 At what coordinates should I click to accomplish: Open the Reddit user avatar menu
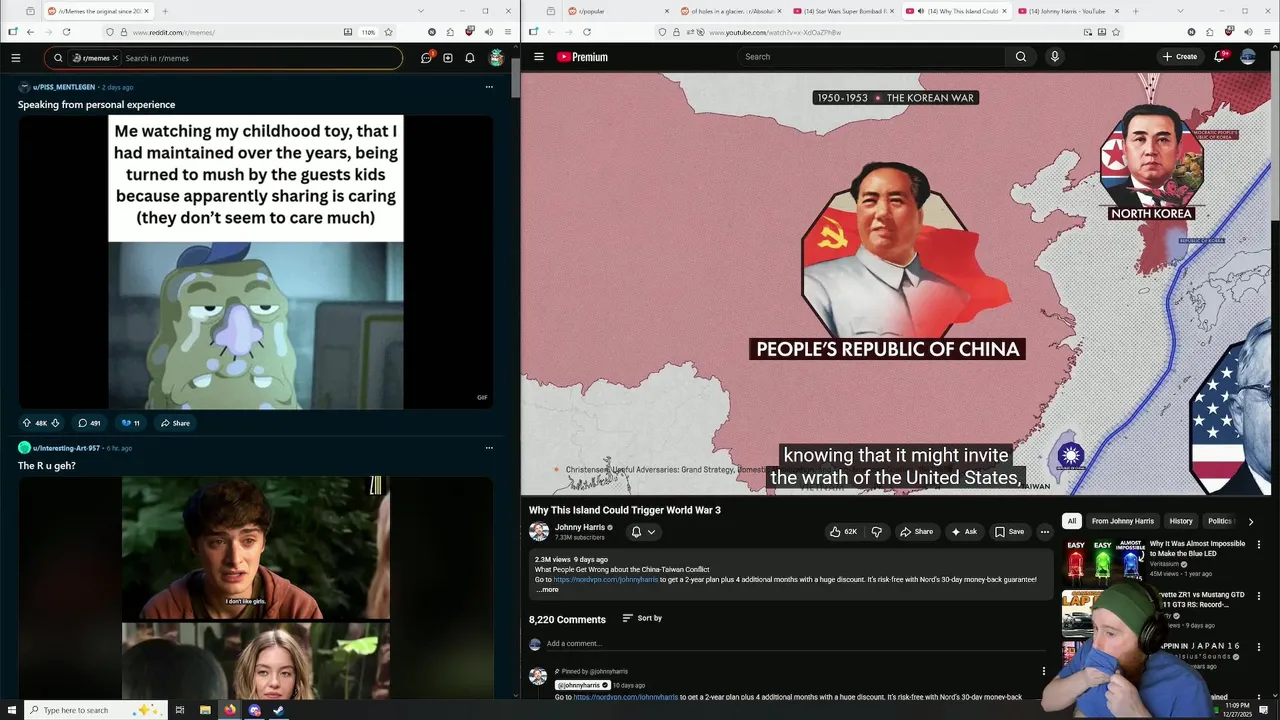pyautogui.click(x=496, y=58)
